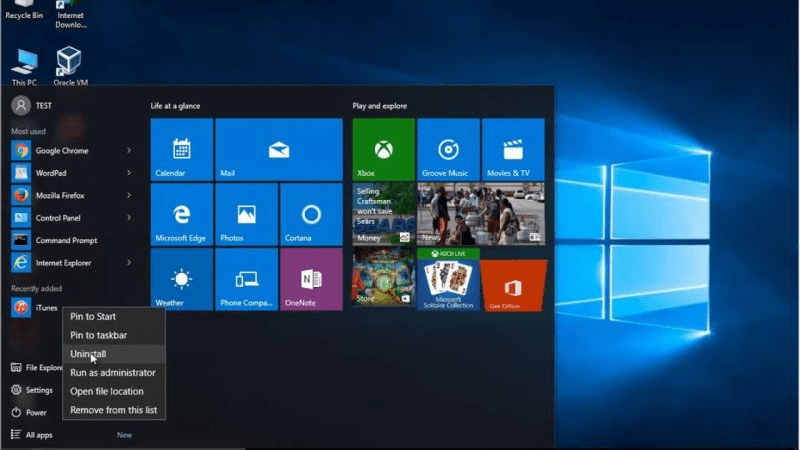Open the Calendar tile

tap(181, 149)
